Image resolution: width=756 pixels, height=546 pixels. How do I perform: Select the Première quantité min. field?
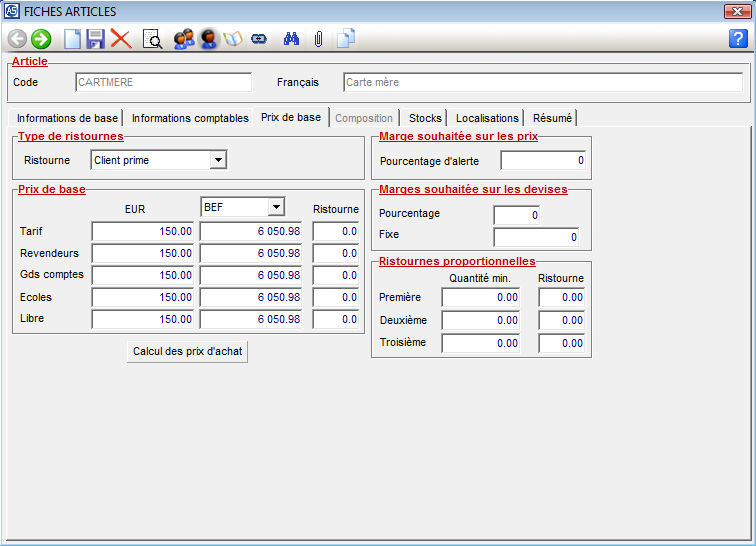coord(480,298)
